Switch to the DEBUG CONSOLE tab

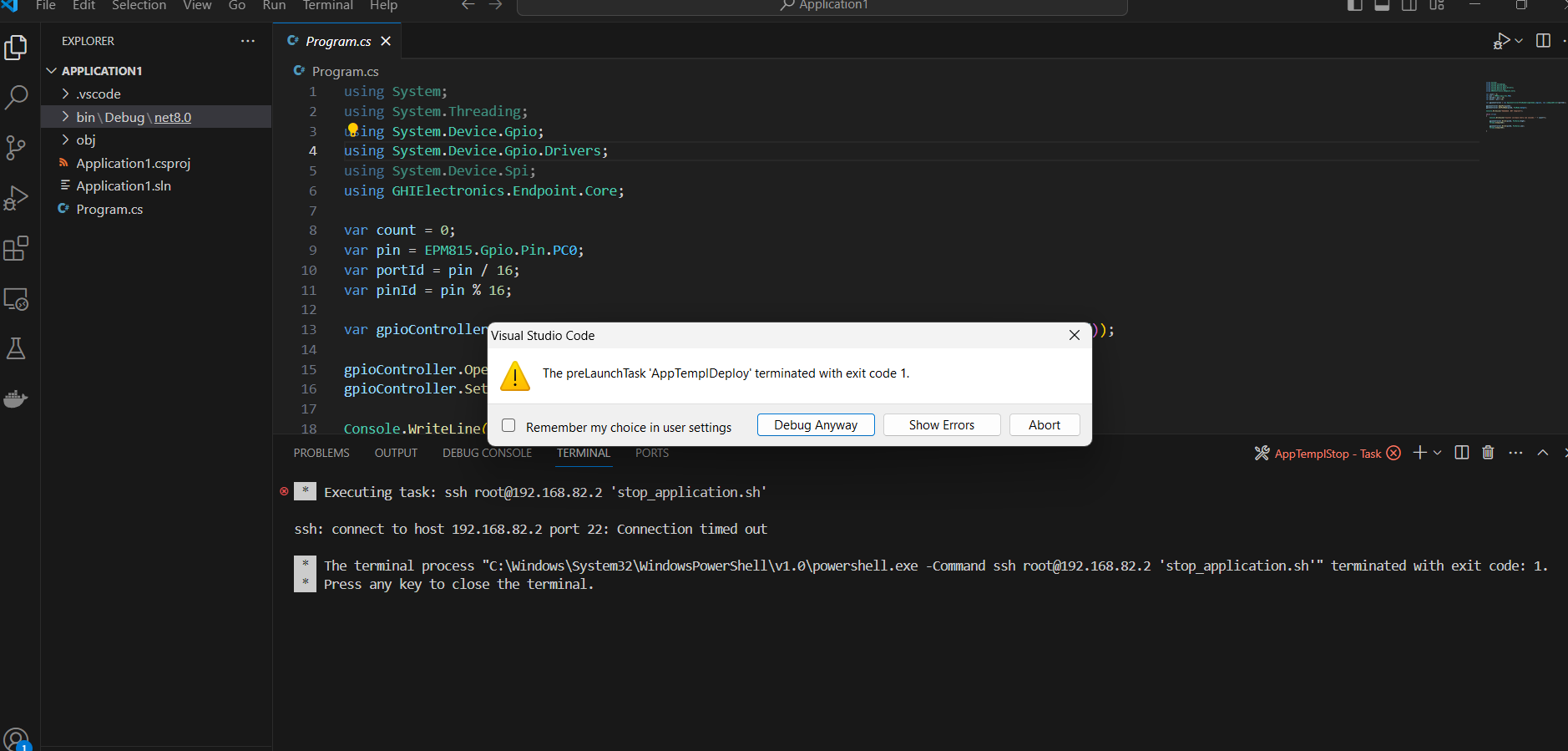click(487, 453)
